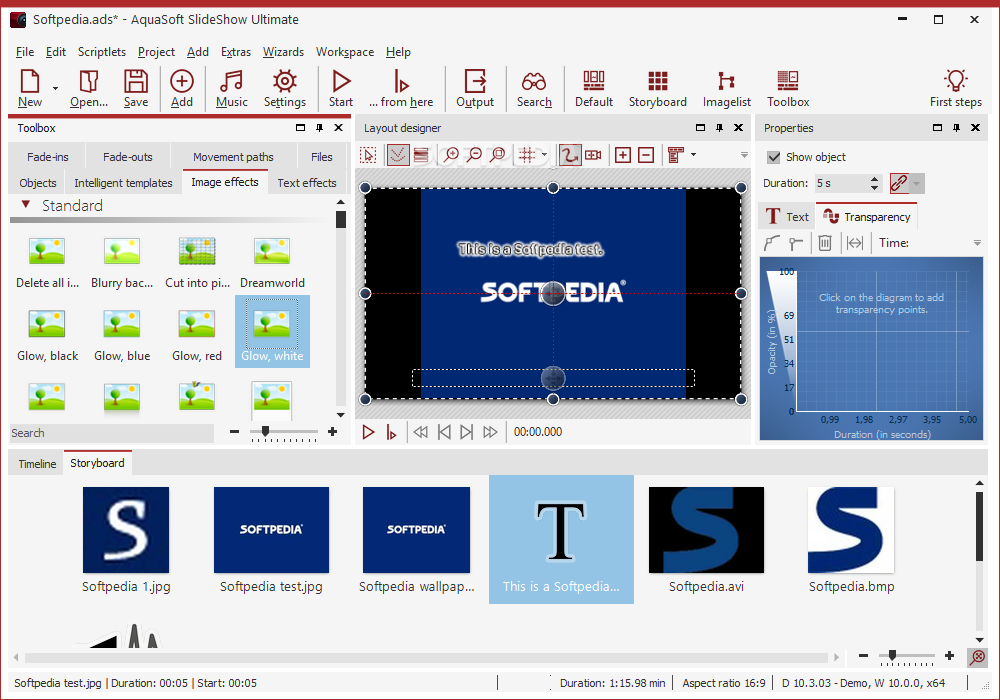The image size is (1000, 700).
Task: Skip to the next frame in the preview controls
Action: click(x=466, y=432)
